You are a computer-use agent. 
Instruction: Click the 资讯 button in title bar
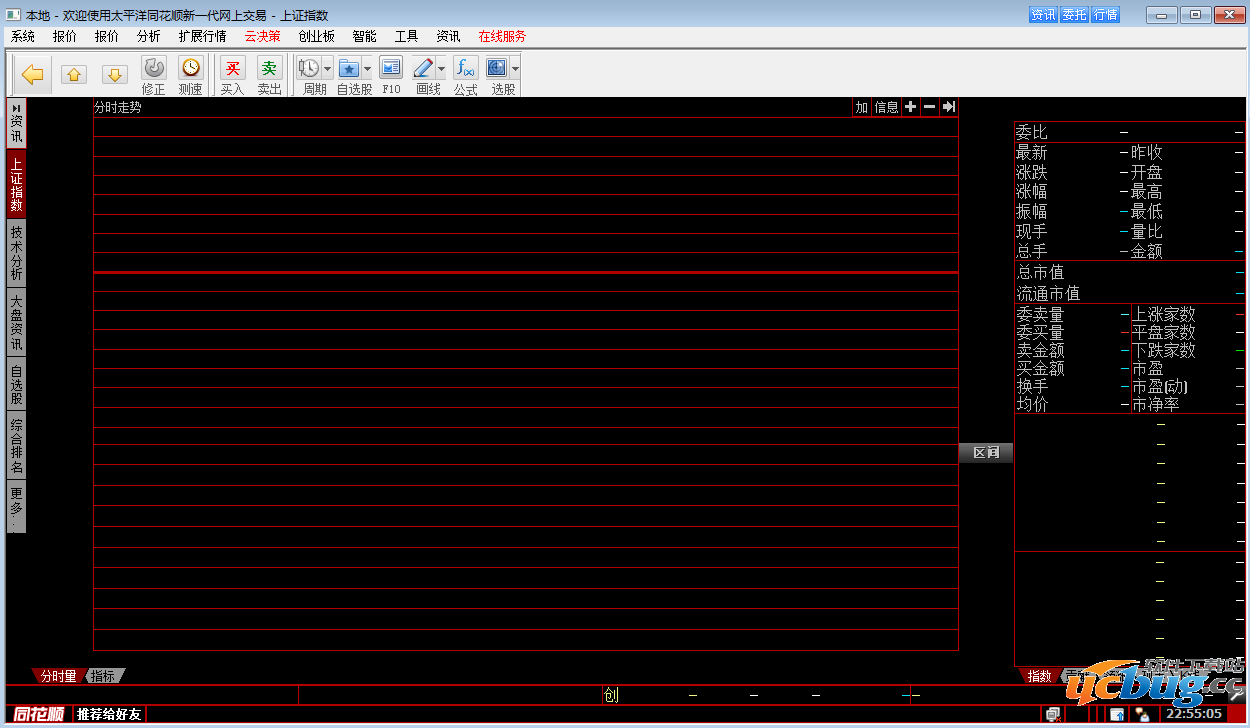coord(1043,14)
